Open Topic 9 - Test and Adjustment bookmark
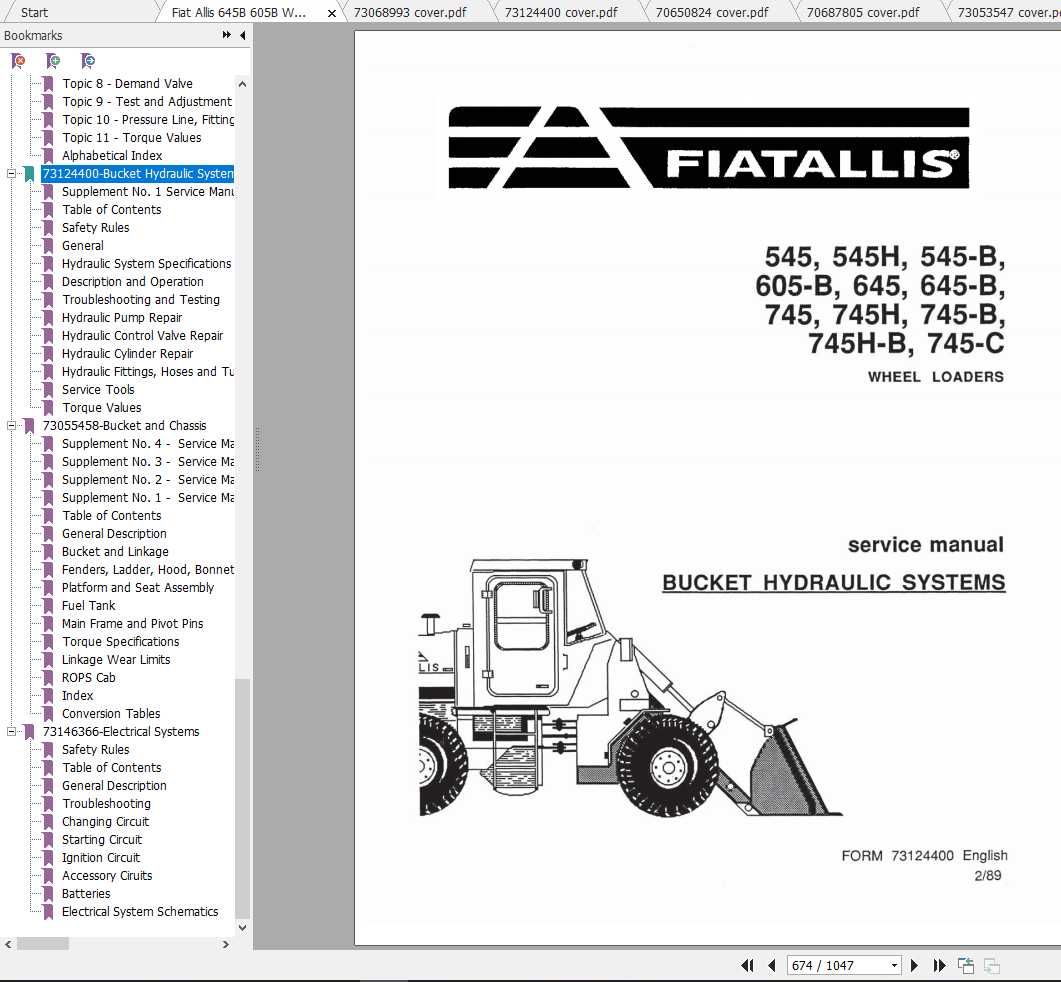 [x=147, y=102]
